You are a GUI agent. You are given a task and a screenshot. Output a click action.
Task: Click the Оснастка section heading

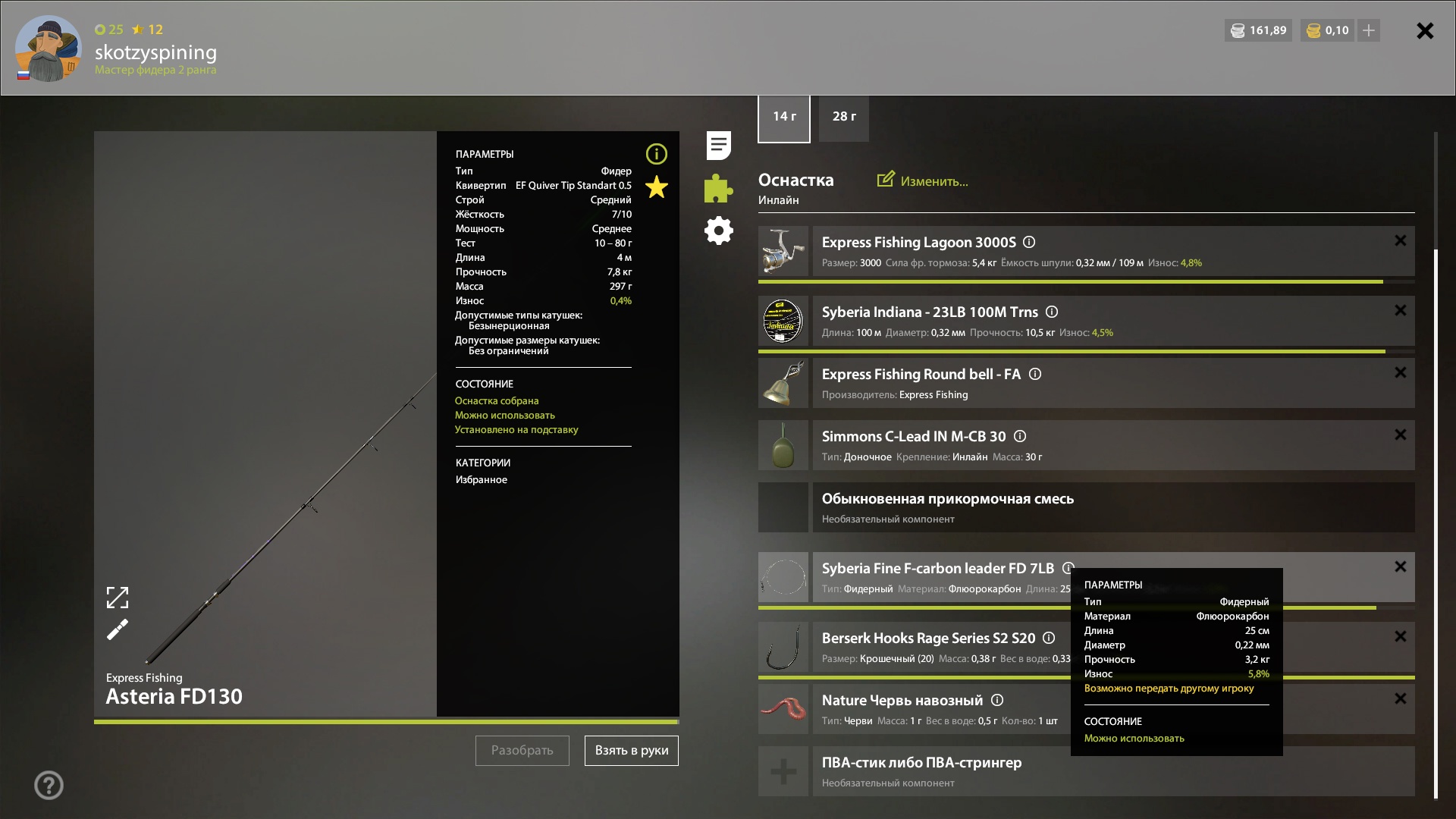795,180
